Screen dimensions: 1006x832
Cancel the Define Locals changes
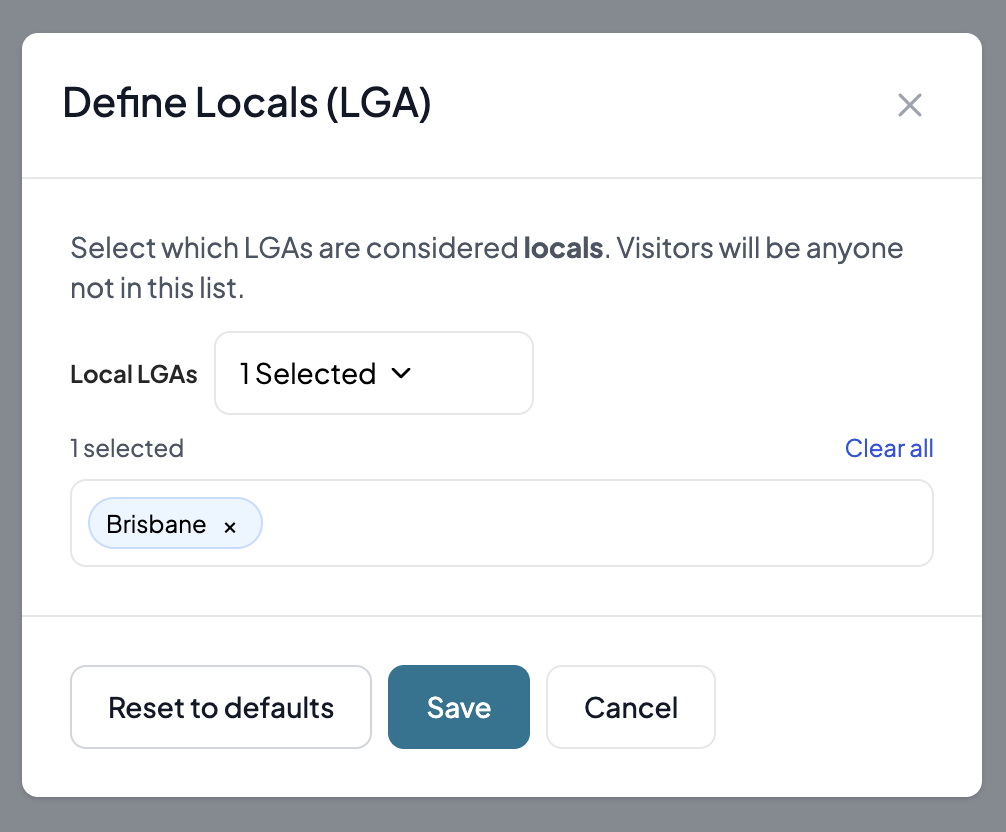630,707
